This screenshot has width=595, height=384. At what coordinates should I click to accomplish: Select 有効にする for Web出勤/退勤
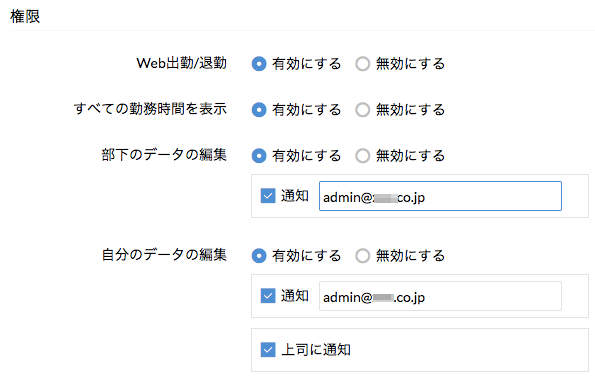click(259, 64)
